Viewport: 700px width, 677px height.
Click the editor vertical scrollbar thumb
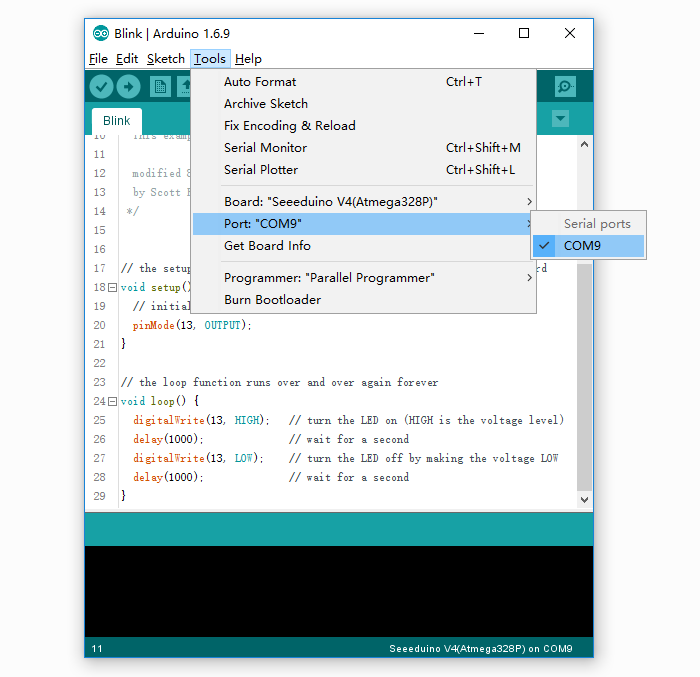point(584,377)
